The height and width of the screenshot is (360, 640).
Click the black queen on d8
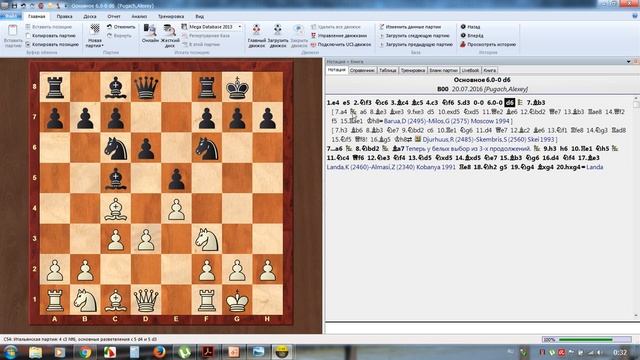(146, 87)
